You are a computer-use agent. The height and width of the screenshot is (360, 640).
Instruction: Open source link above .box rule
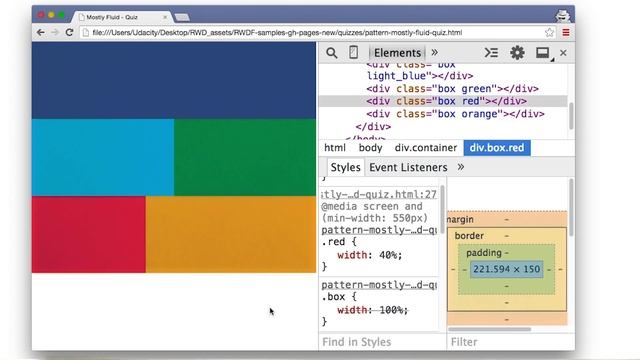[379, 284]
